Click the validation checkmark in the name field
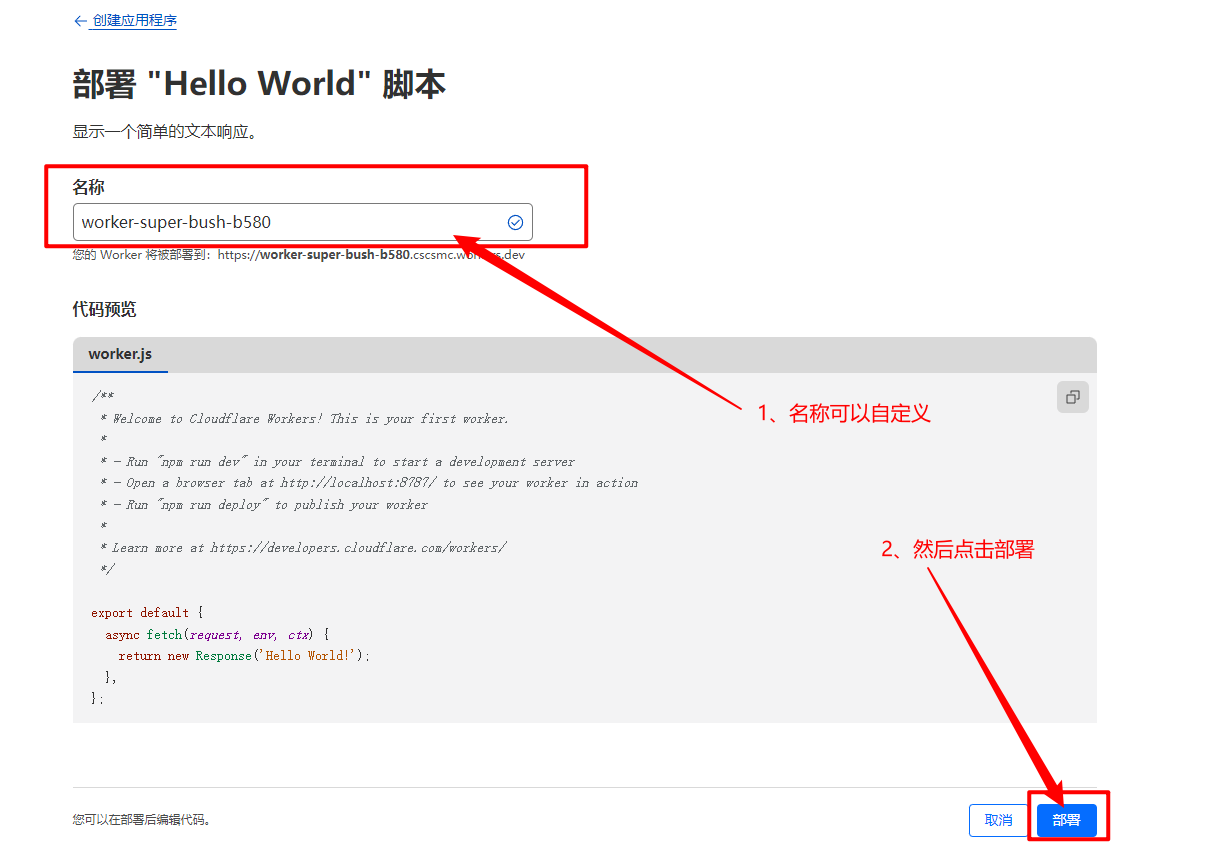 (515, 222)
